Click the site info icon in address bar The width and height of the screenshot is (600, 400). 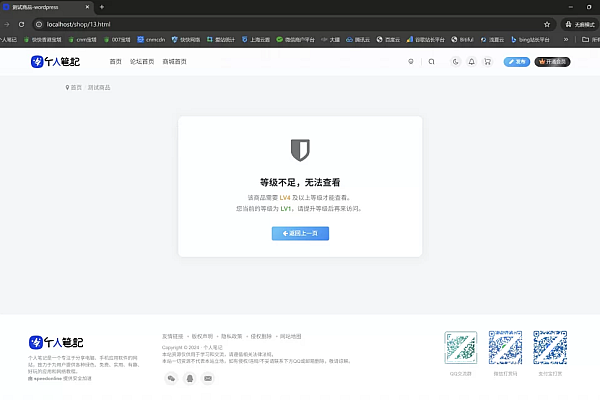(39, 24)
